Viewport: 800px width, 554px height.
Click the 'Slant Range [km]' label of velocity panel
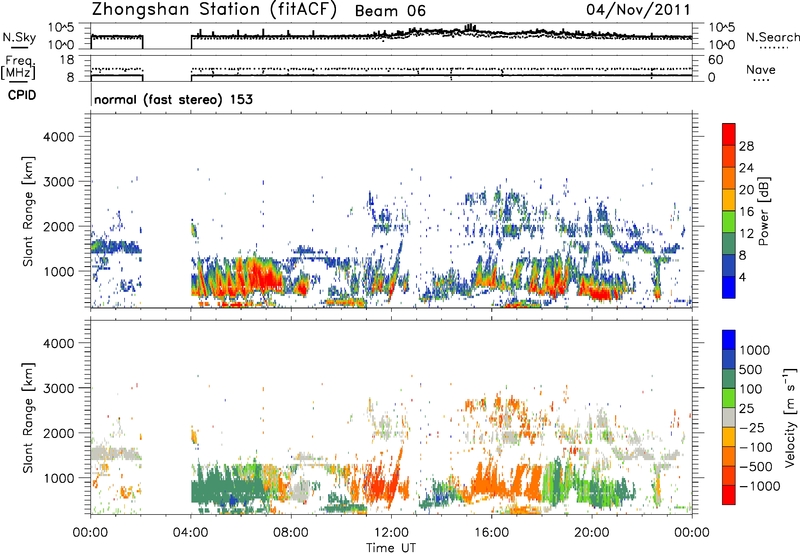pyautogui.click(x=28, y=418)
